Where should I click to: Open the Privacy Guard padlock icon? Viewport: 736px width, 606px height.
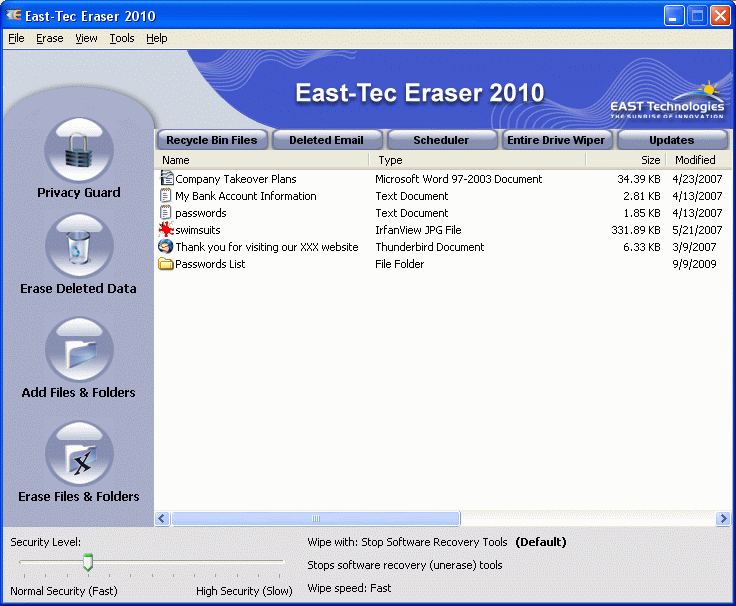(79, 150)
